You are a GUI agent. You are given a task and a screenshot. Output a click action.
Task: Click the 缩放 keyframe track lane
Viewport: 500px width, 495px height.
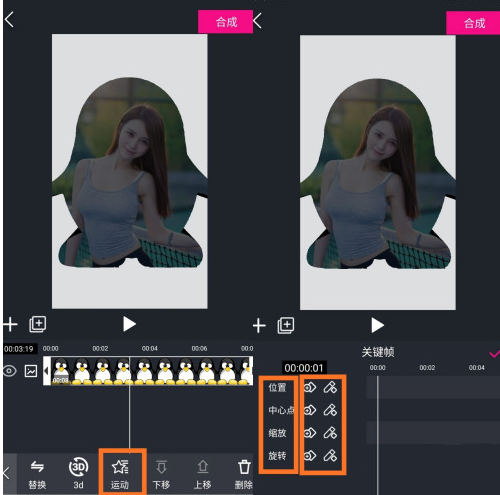click(433, 433)
